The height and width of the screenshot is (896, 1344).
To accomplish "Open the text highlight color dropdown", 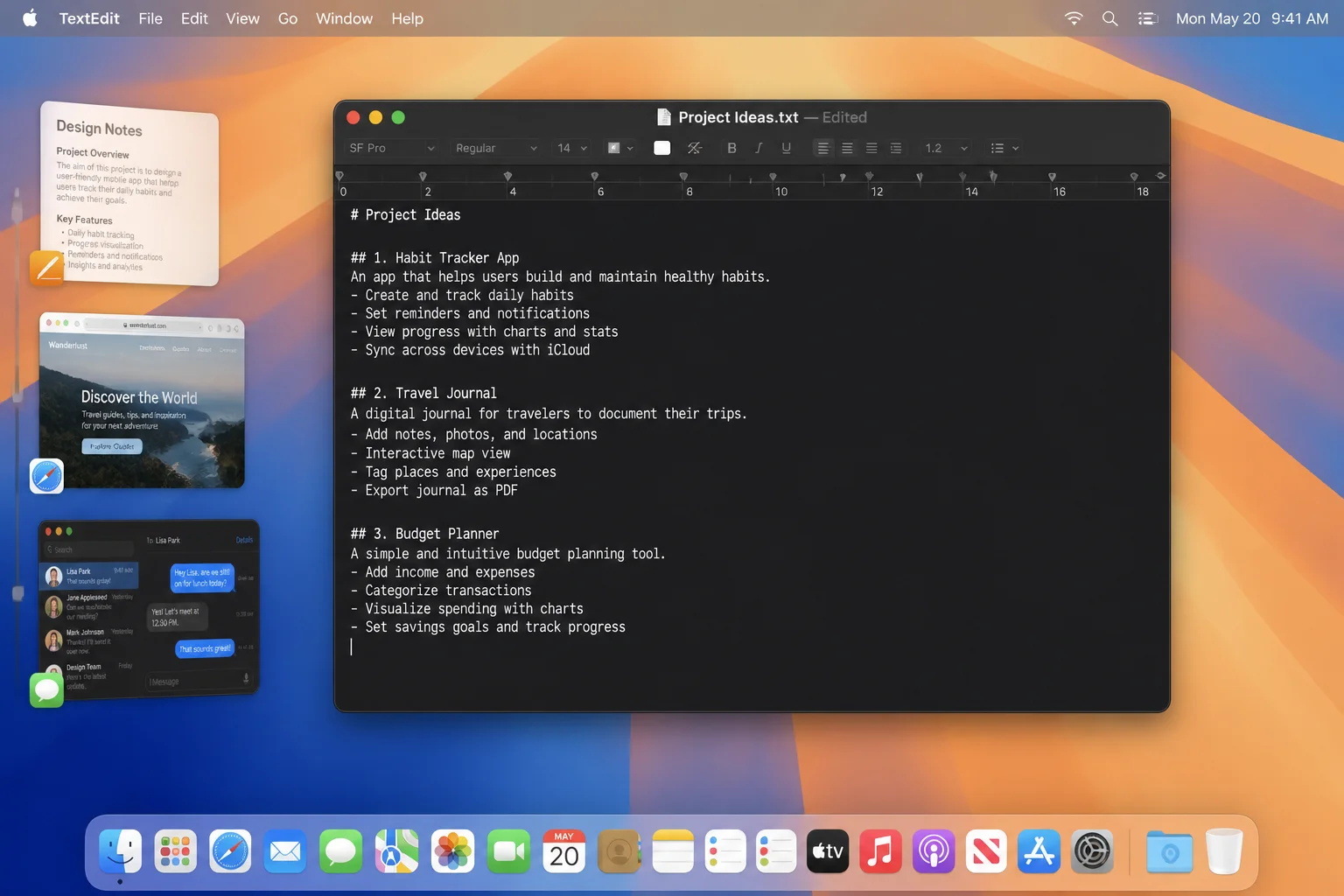I will coord(620,148).
